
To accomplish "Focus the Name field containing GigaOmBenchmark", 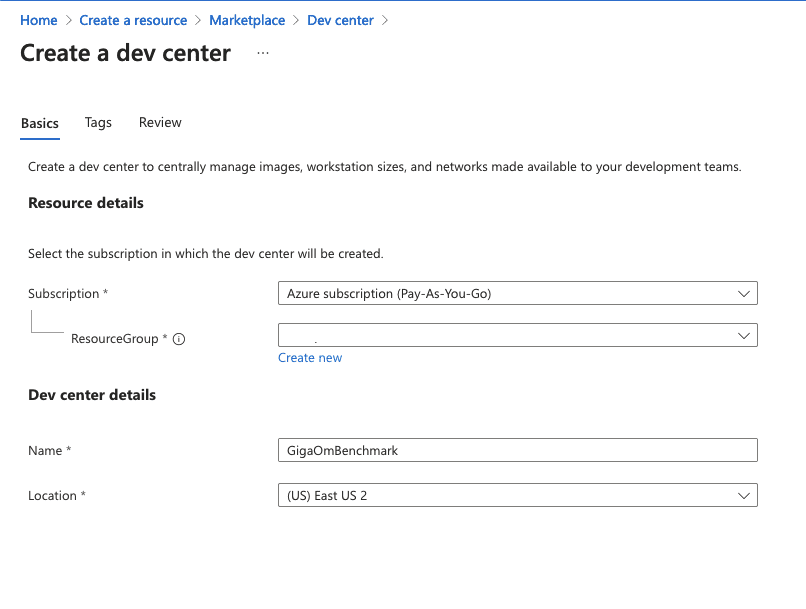I will tap(517, 451).
